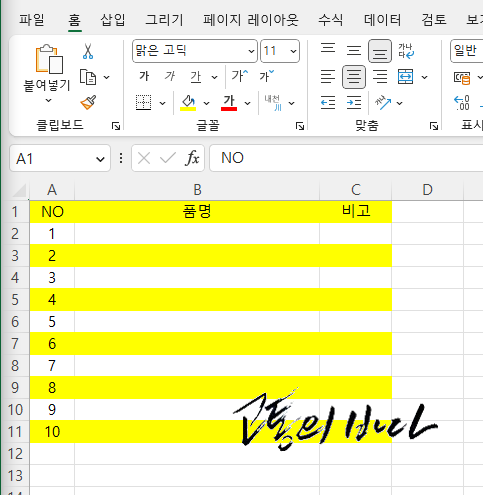Click the Name Box showing A1
The width and height of the screenshot is (483, 495).
tap(60, 158)
